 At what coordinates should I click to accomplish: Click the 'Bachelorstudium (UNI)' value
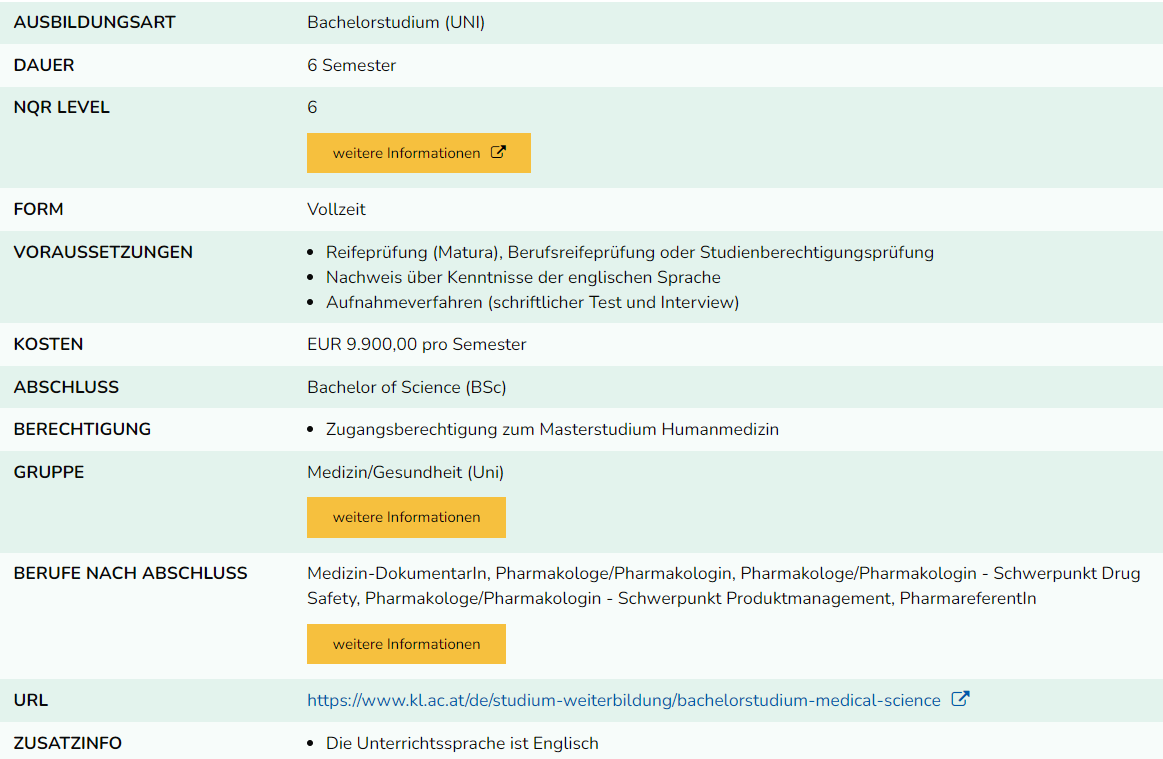pyautogui.click(x=396, y=22)
